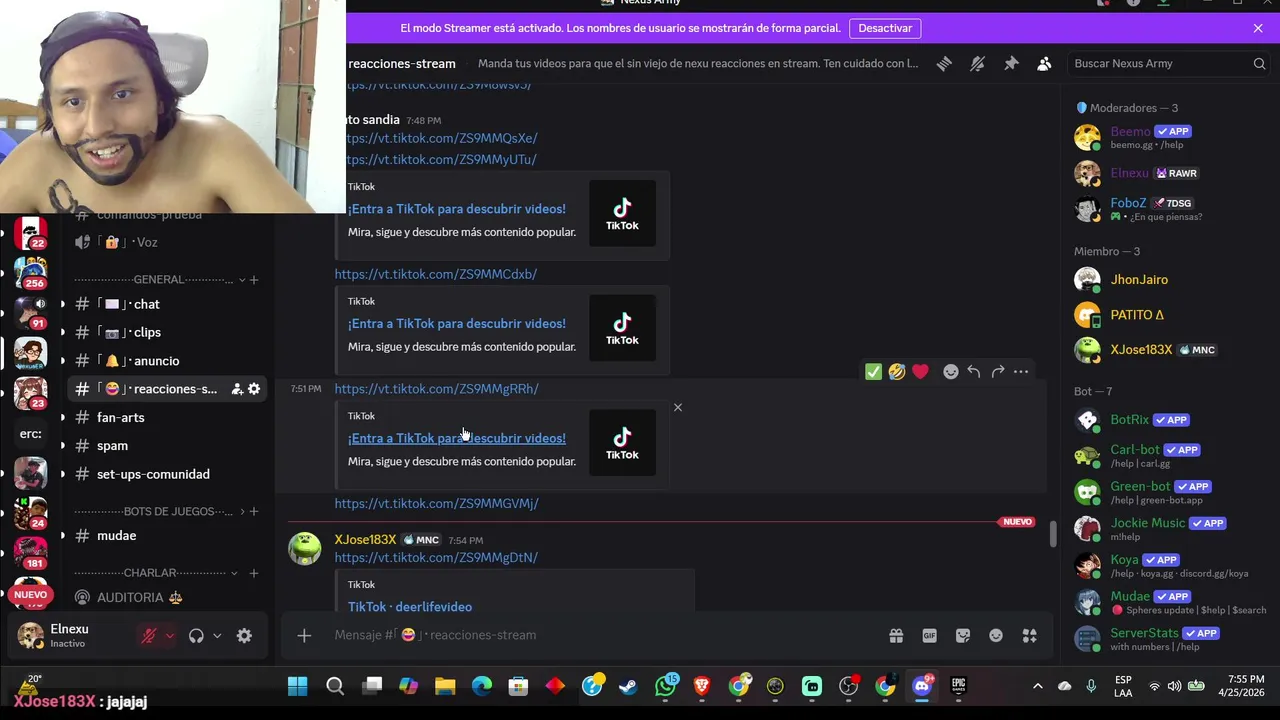The height and width of the screenshot is (720, 1280).
Task: Invite people icon on reacciones-stream channel
Action: [x=237, y=389]
